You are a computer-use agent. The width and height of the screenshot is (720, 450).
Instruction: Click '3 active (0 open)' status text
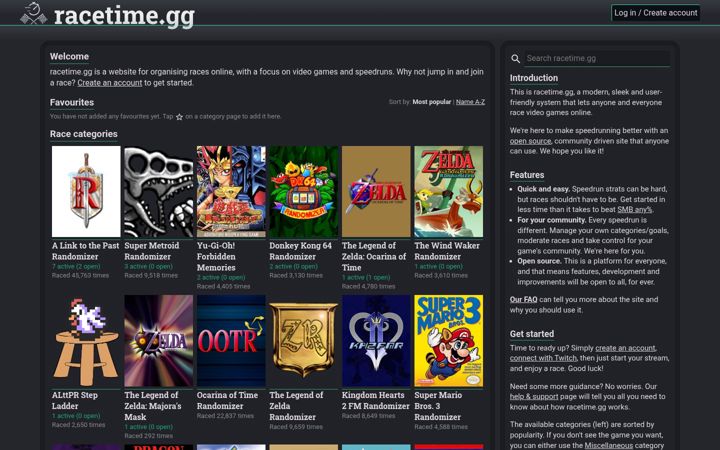(x=149, y=266)
